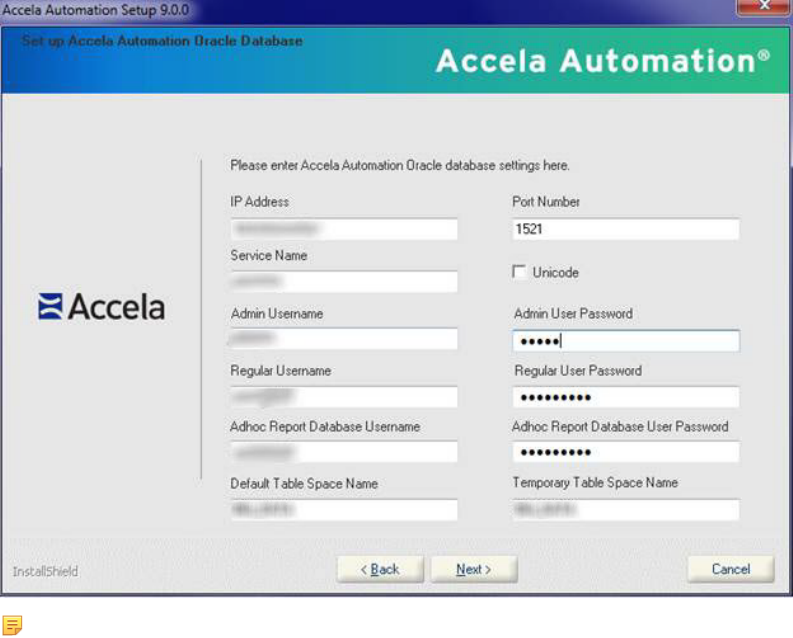The image size is (793, 638).
Task: Click the 'Set up Accela Automation Oracle Database' heading
Action: [x=162, y=41]
